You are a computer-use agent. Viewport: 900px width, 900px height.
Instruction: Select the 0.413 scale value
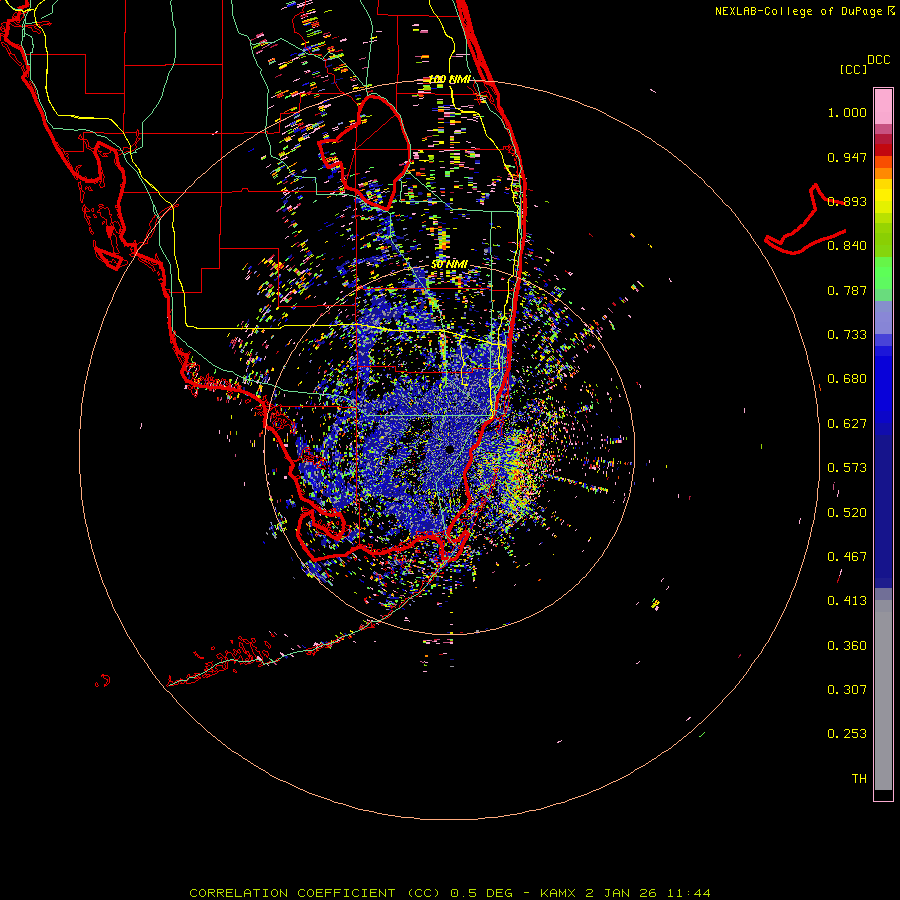pyautogui.click(x=847, y=601)
